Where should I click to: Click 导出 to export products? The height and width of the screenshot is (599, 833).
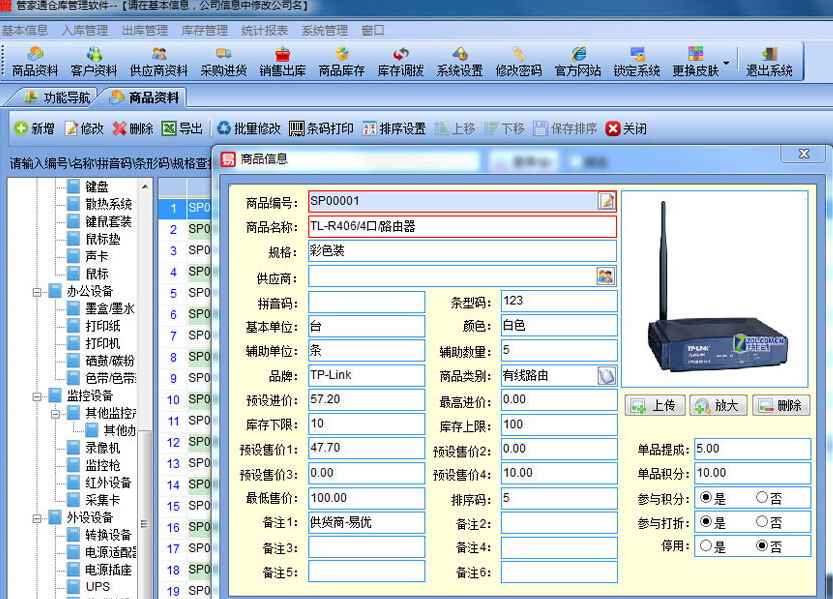pyautogui.click(x=182, y=129)
